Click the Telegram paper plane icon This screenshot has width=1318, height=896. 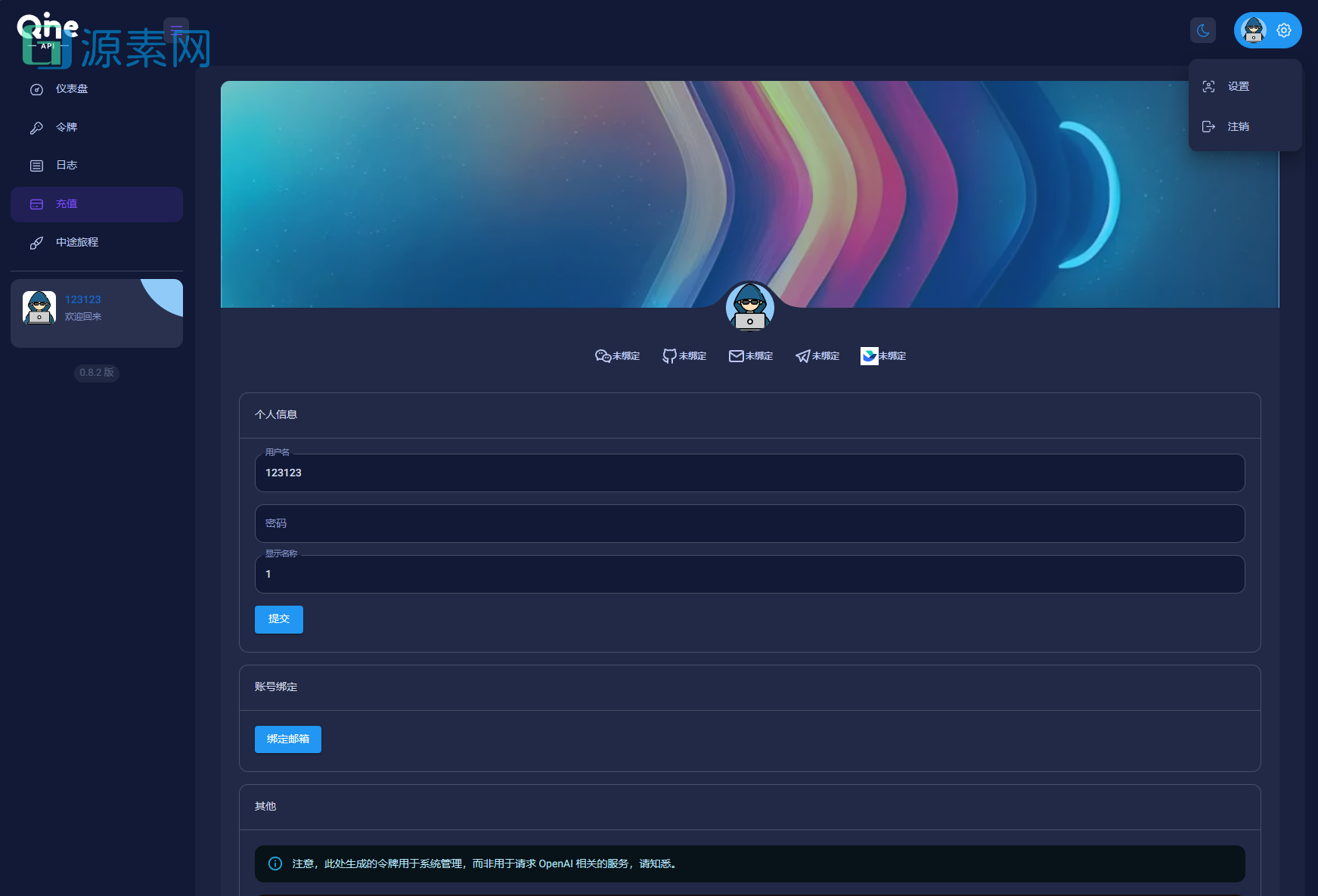coord(802,356)
